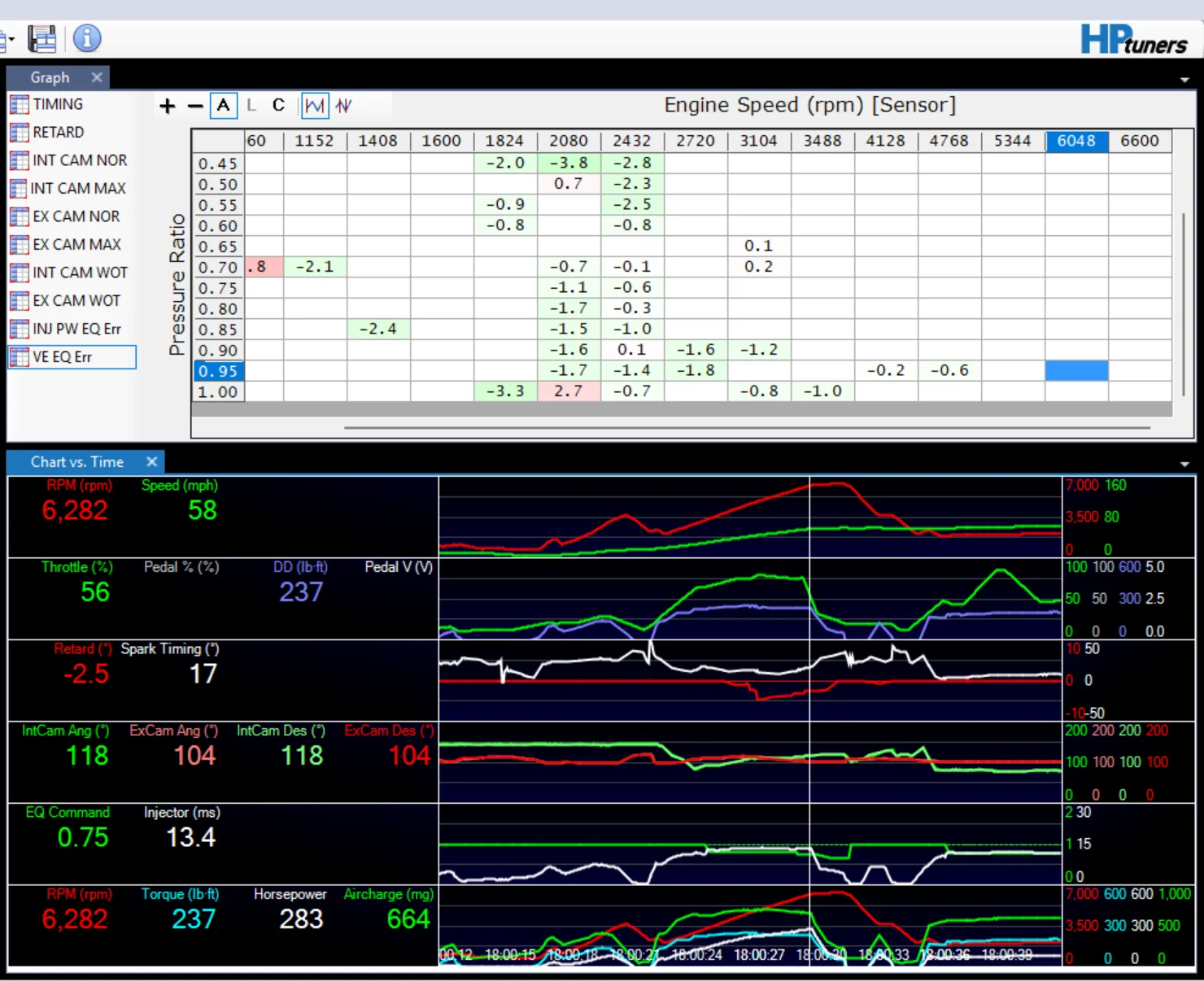Toggle the C mode button
Image resolution: width=1204 pixels, height=982 pixels.
click(x=278, y=105)
